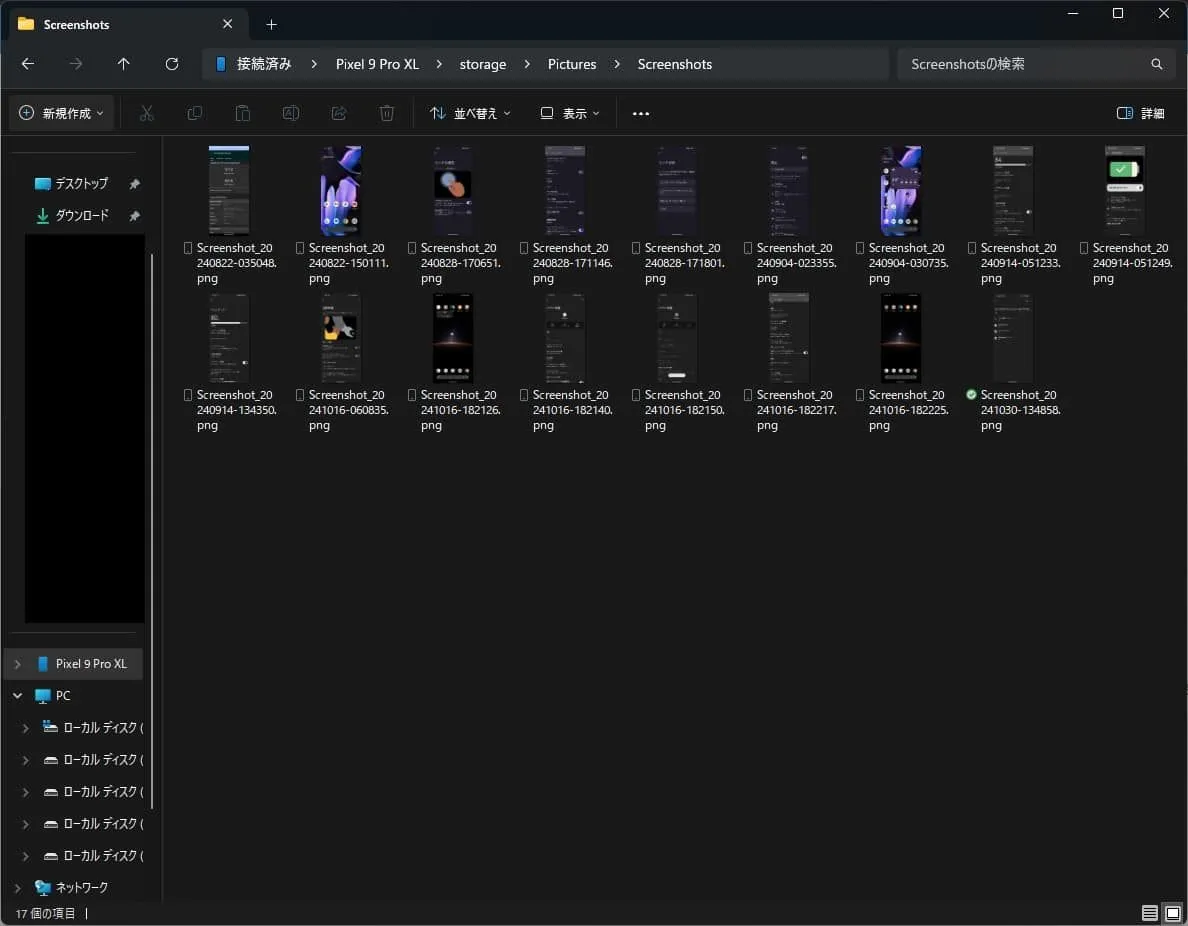
Task: Click the Share icon in toolbar
Action: coord(339,114)
